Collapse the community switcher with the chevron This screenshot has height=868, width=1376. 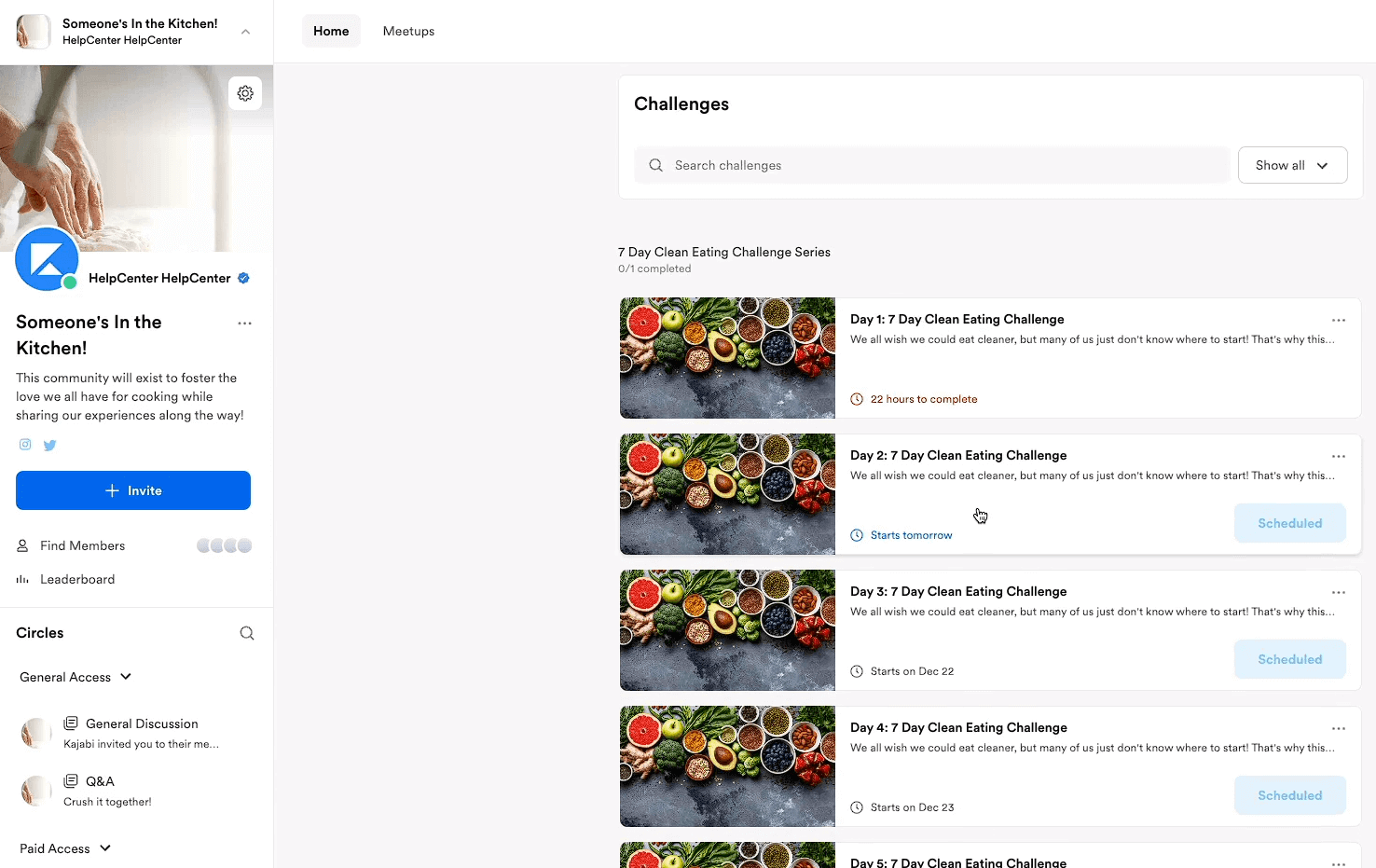pyautogui.click(x=245, y=31)
